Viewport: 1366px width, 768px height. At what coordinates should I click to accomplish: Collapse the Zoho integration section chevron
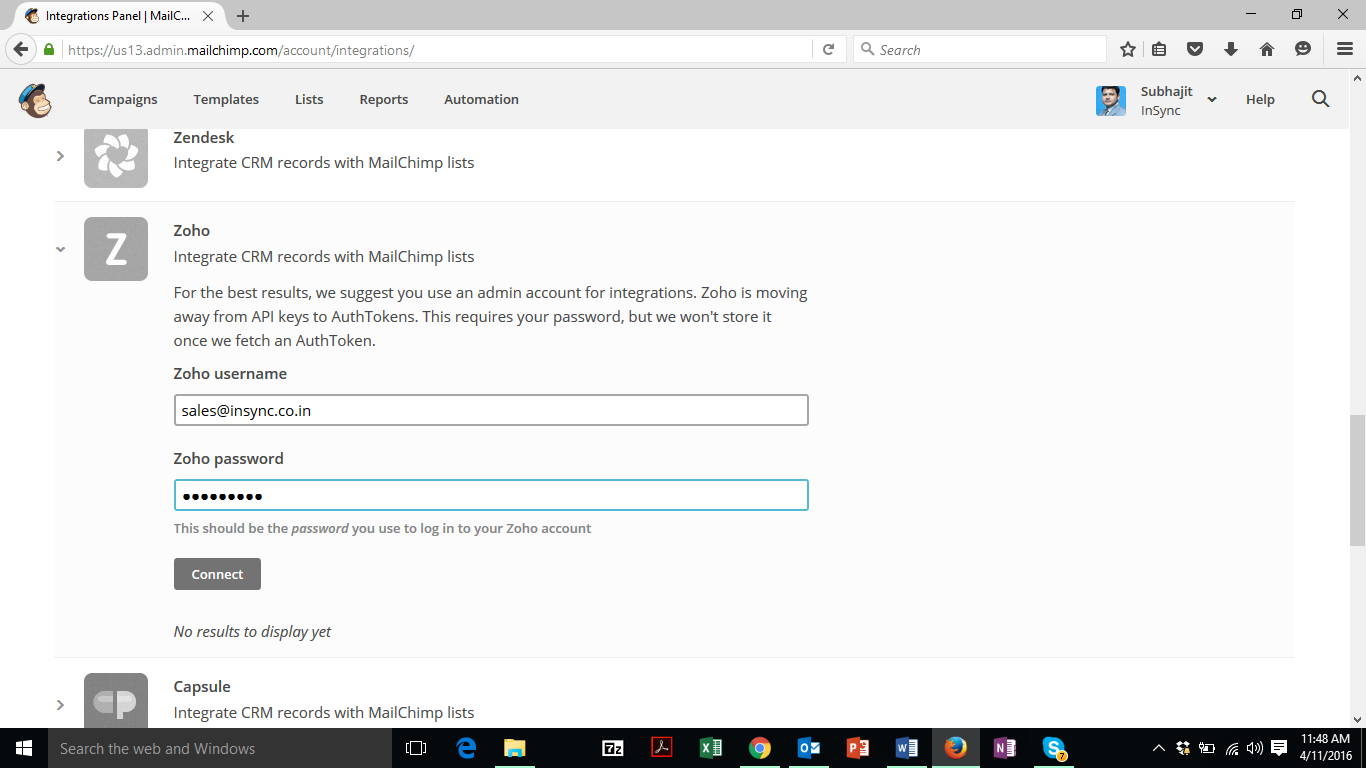(x=60, y=249)
